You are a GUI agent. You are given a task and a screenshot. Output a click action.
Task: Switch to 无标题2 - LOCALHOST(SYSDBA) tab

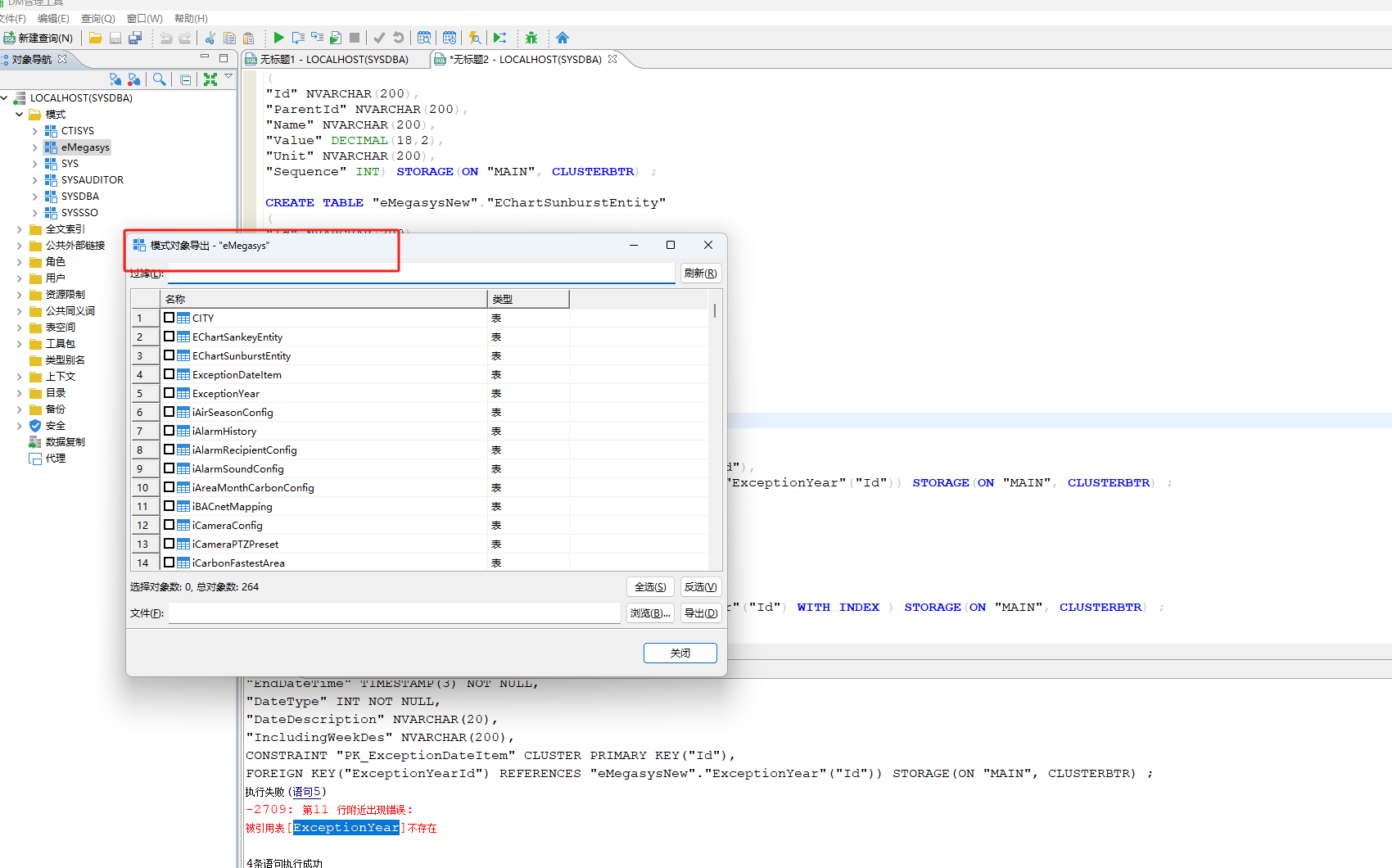click(x=526, y=59)
